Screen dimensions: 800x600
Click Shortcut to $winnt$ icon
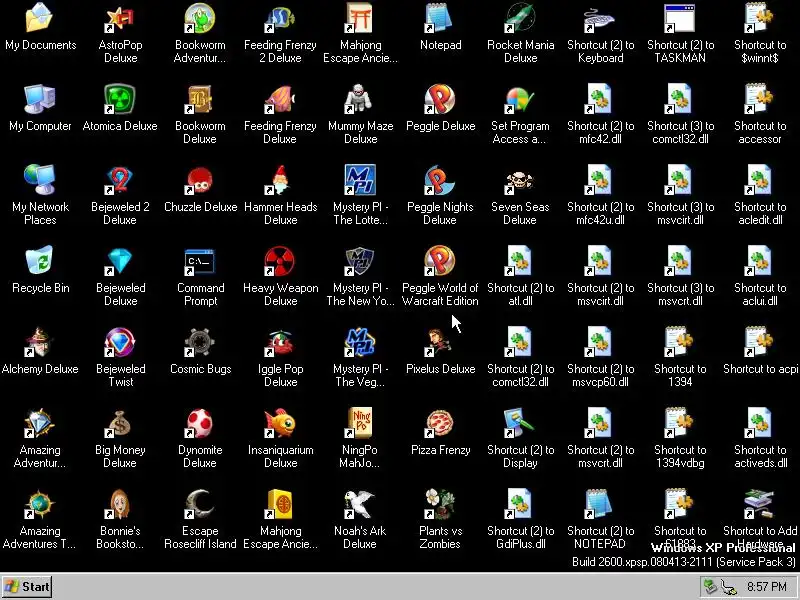point(760,18)
